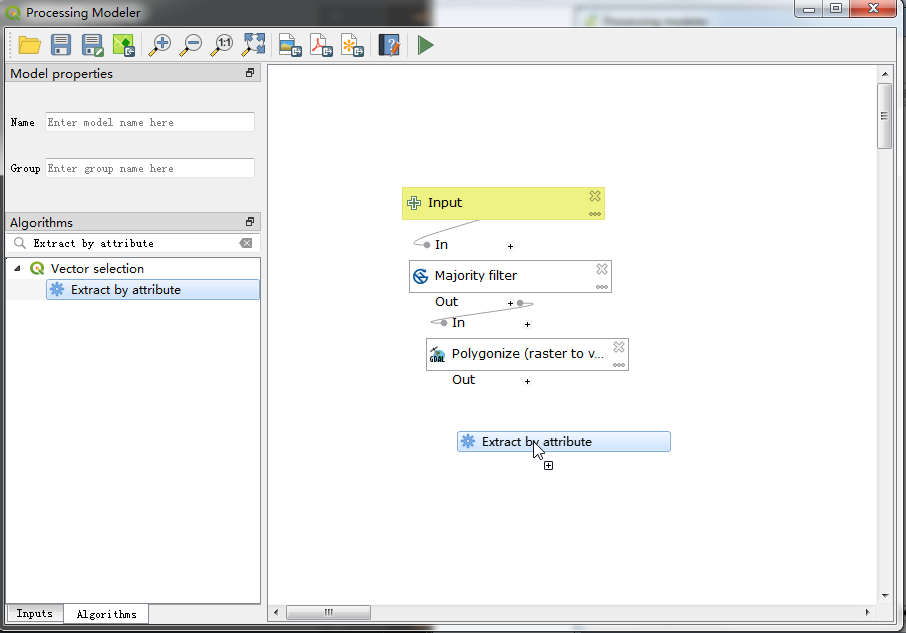Screen dimensions: 906x633
Task: Click the canvas scroll up arrow
Action: pyautogui.click(x=885, y=74)
